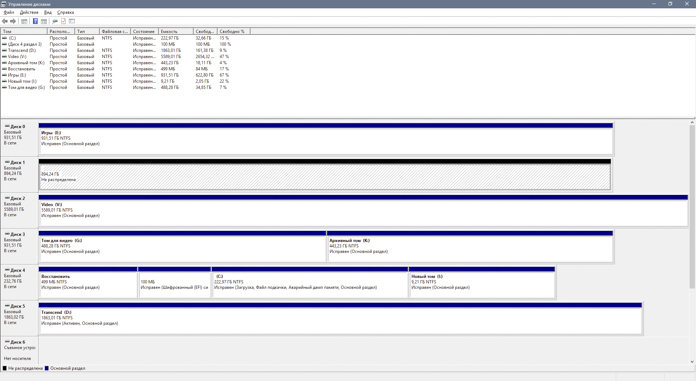
Task: Select the removable Диск 6 header
Action: click(19, 351)
